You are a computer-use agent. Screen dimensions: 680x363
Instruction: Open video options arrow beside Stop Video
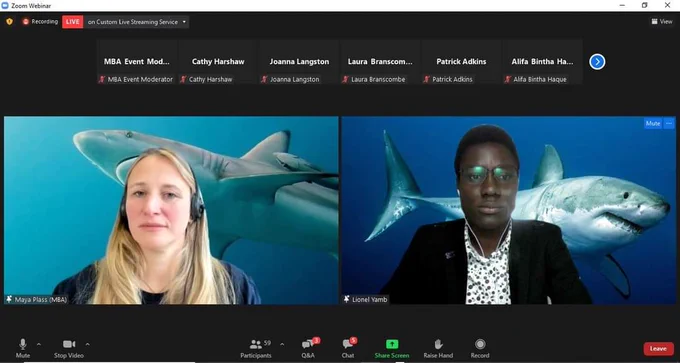(88, 344)
